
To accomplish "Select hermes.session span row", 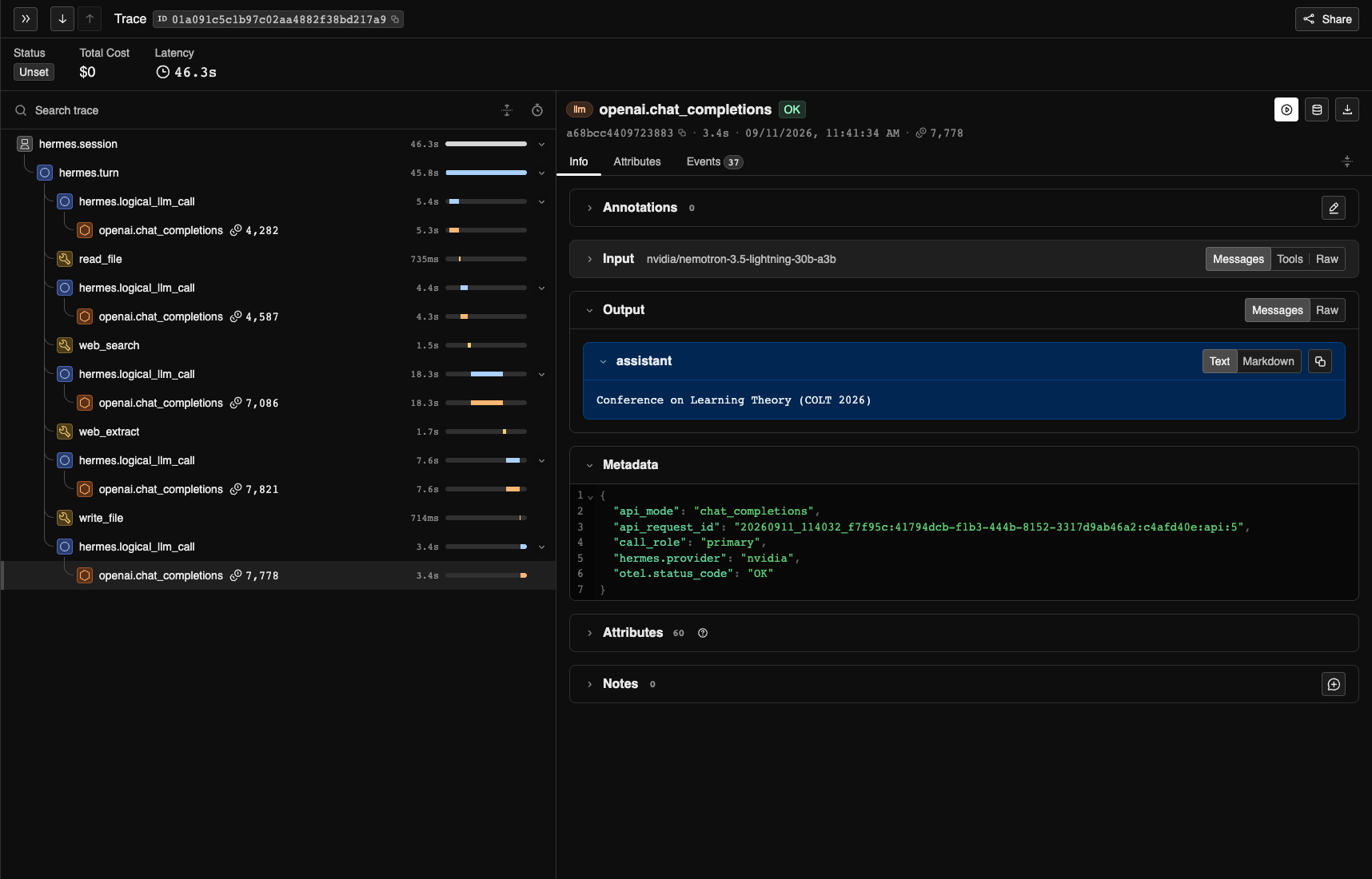I will point(278,144).
